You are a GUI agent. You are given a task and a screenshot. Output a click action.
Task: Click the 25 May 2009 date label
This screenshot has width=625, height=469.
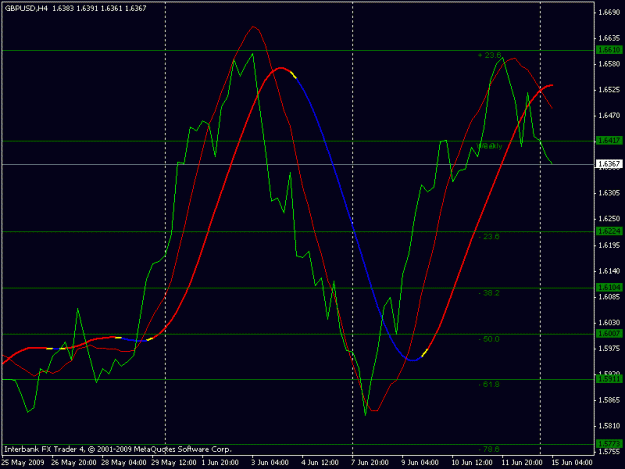point(23,463)
